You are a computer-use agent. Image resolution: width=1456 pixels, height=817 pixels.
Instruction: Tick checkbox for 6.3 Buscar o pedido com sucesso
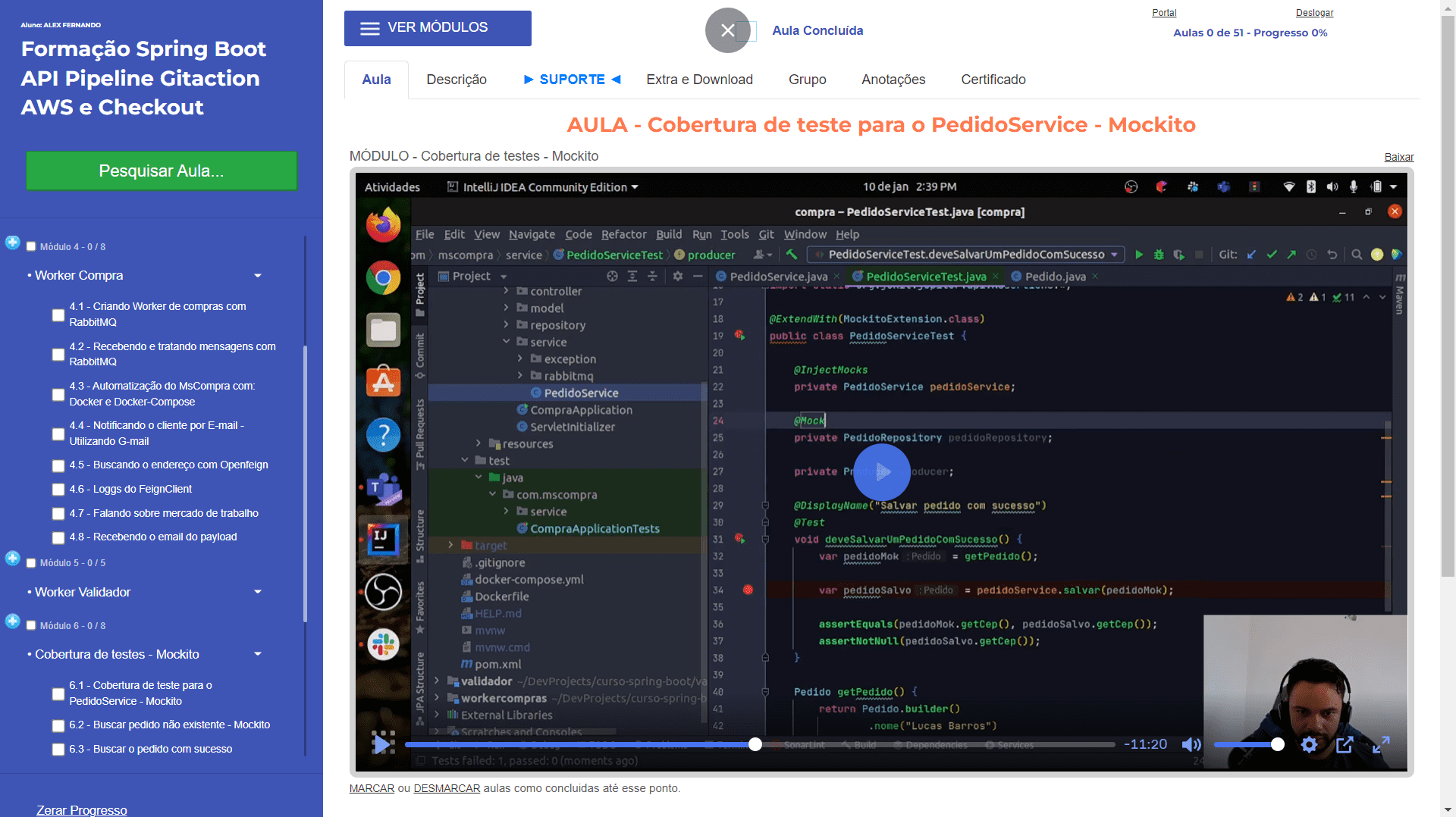[x=58, y=750]
